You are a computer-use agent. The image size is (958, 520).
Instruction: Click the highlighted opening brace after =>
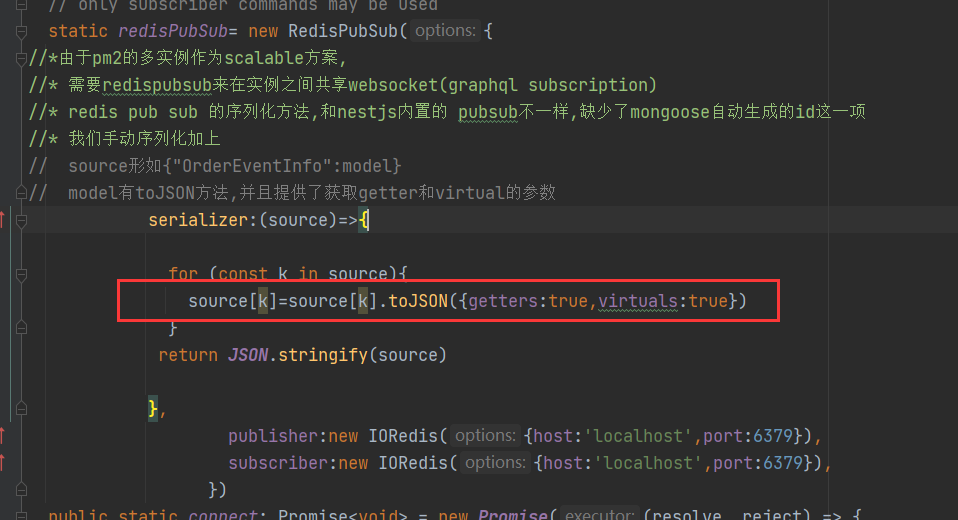pos(364,220)
